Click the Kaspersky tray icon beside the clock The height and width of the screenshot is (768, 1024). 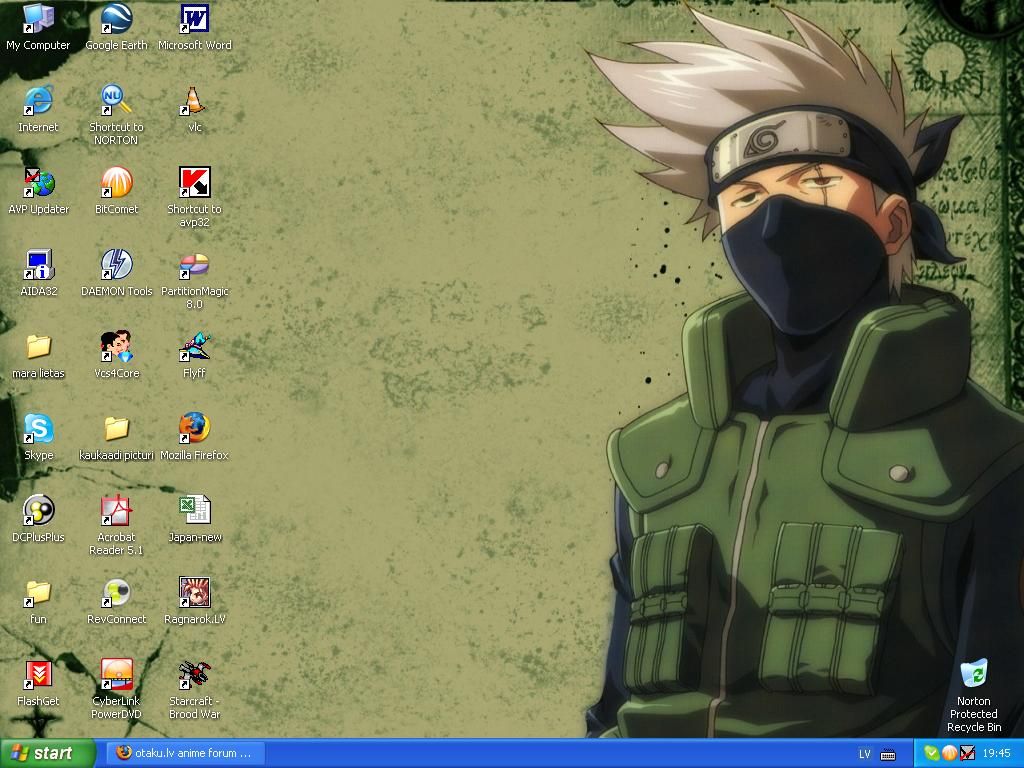click(967, 754)
